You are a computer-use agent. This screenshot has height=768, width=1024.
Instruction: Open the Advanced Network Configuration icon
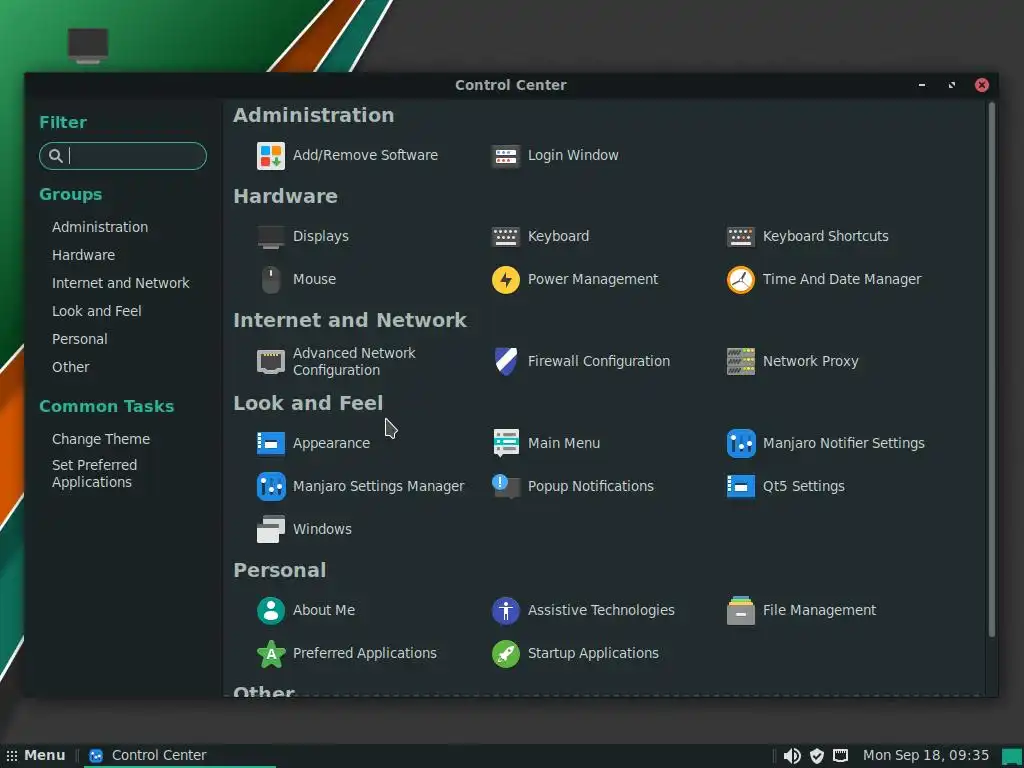[270, 361]
